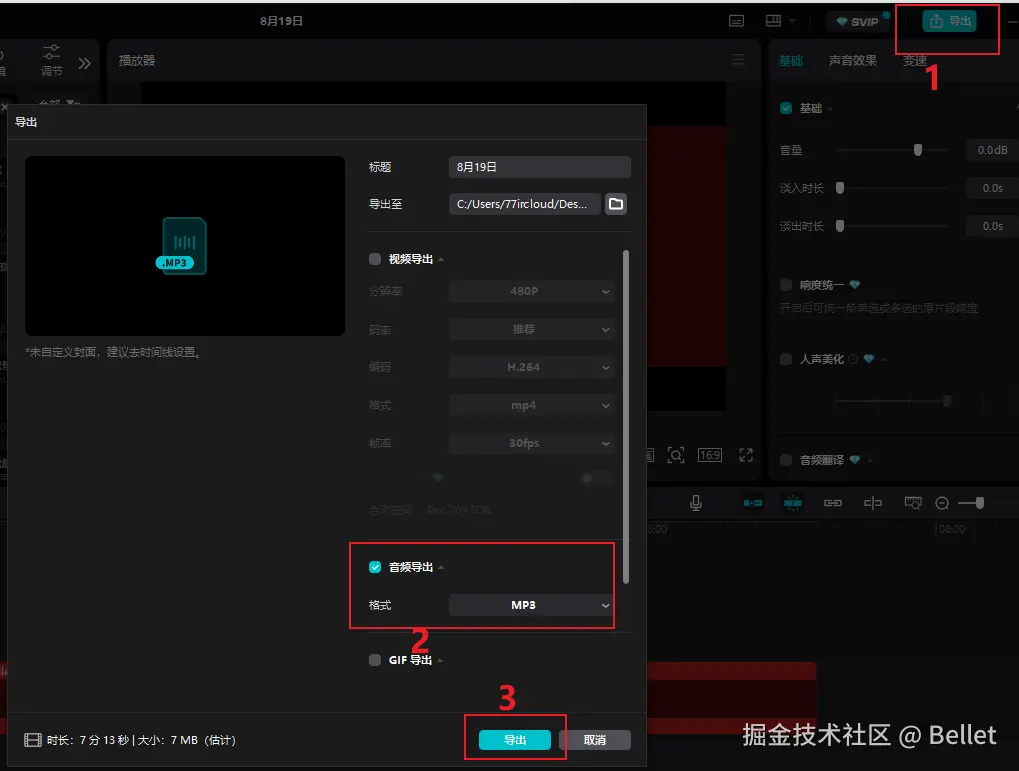
Task: Open the layout dropdown arrow in top bar
Action: click(x=792, y=21)
